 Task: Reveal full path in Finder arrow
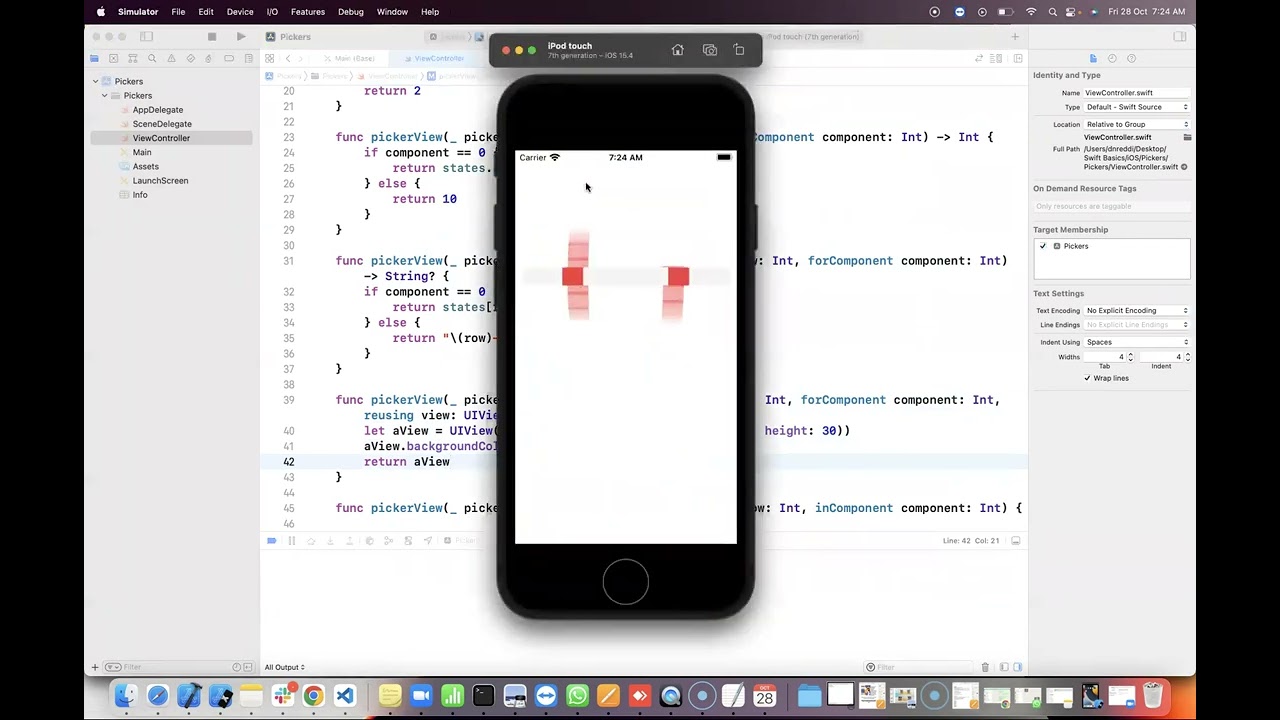pyautogui.click(x=1185, y=167)
